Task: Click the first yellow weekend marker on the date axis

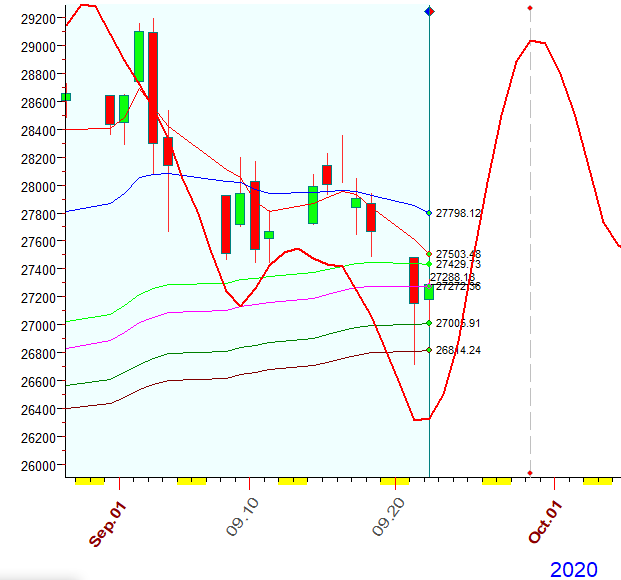Action: [89, 481]
